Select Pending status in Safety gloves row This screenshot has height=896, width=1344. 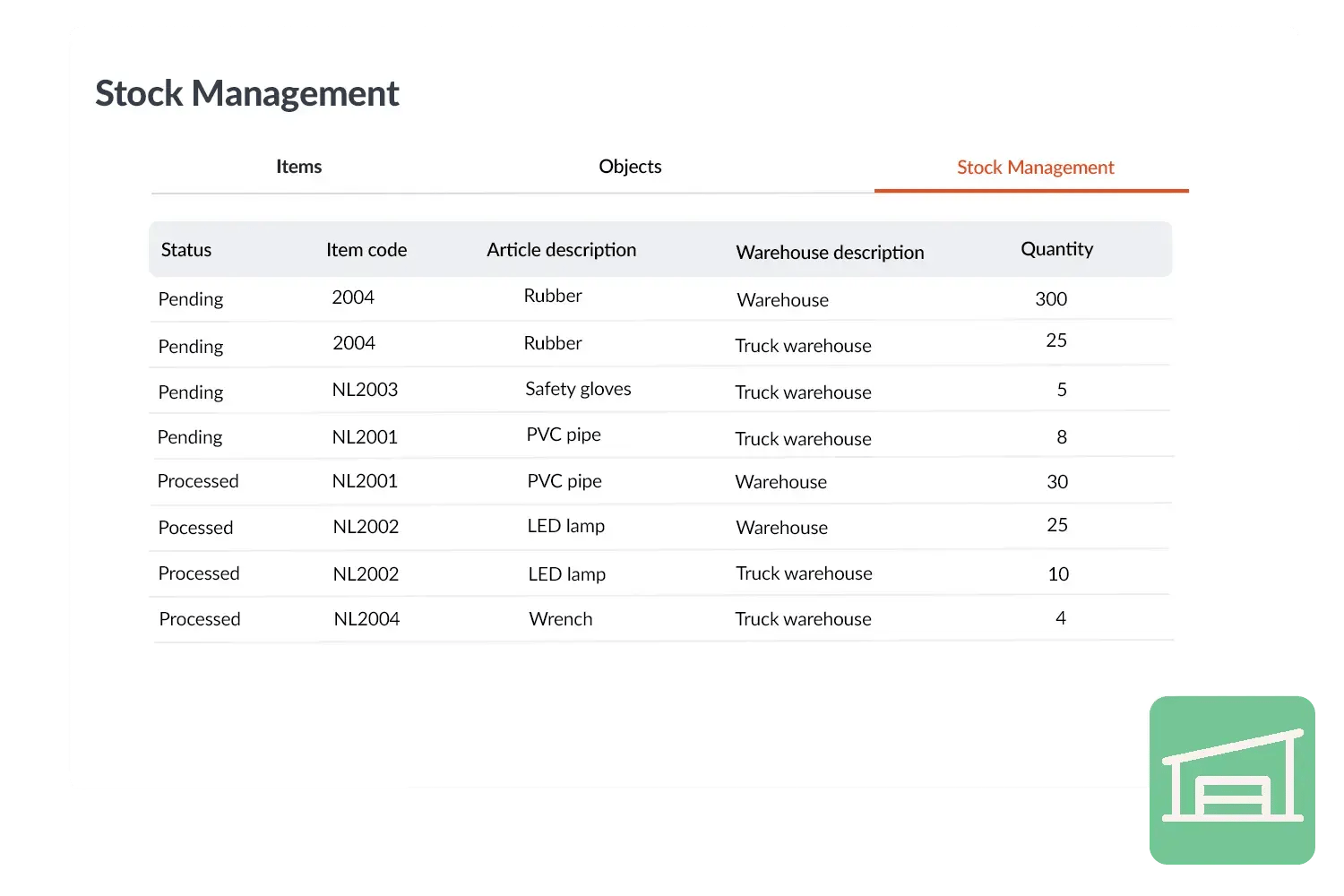(191, 392)
